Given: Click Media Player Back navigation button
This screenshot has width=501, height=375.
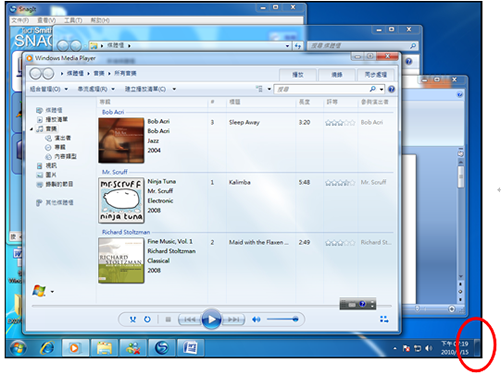Looking at the screenshot, I should (x=36, y=73).
